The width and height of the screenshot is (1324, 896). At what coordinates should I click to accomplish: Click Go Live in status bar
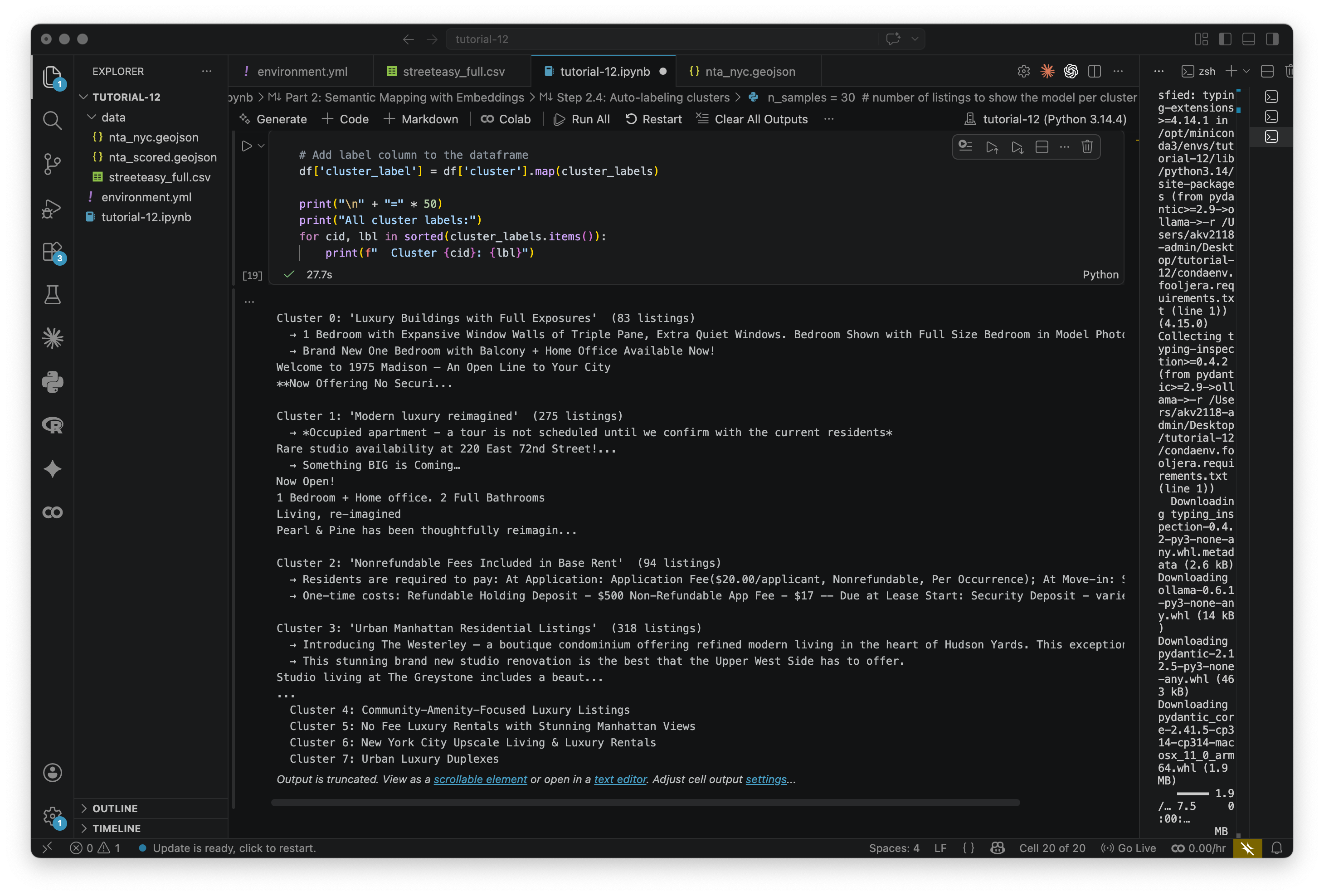click(1128, 847)
